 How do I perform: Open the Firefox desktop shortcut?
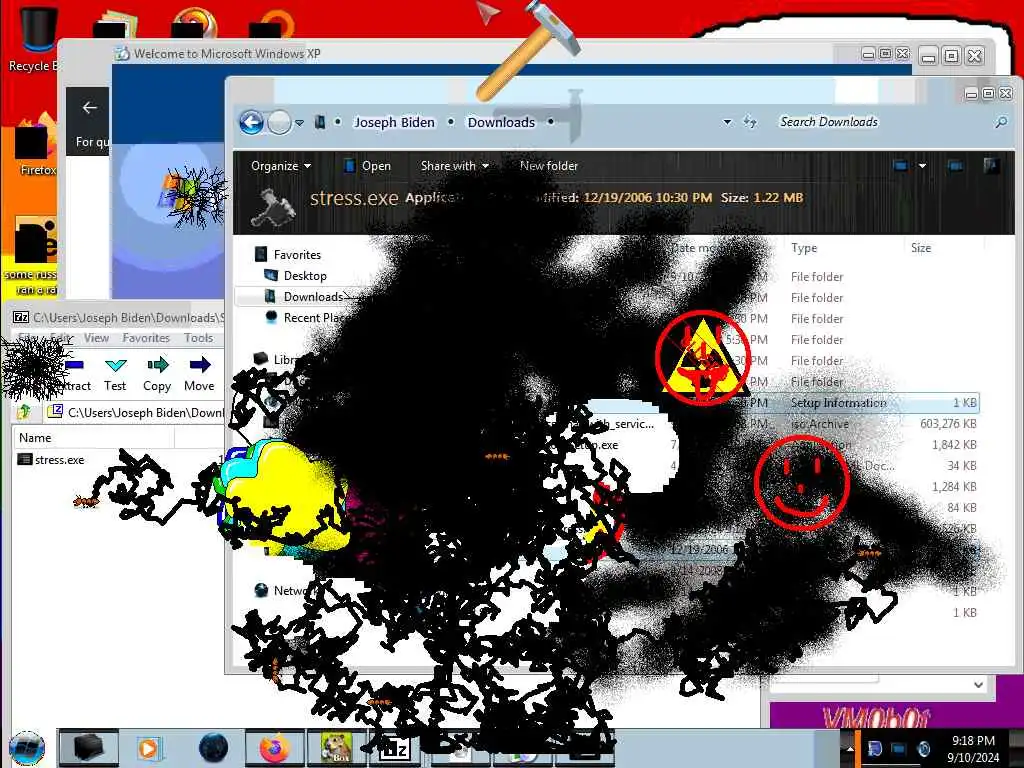[36, 145]
